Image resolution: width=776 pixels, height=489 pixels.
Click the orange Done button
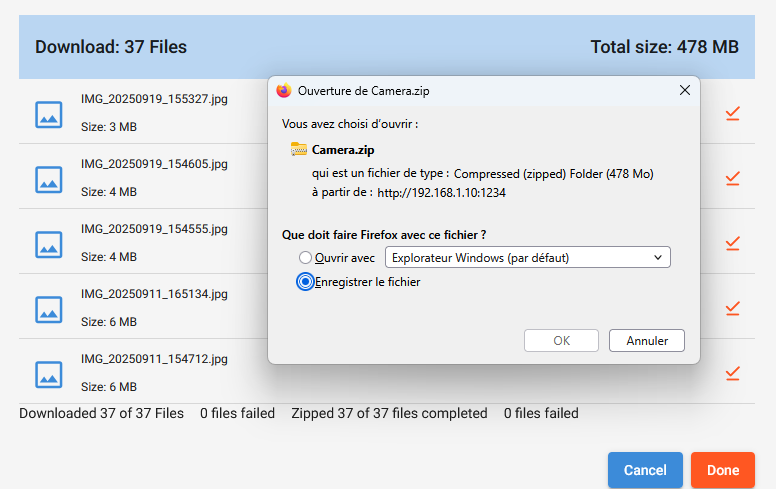[x=723, y=470]
